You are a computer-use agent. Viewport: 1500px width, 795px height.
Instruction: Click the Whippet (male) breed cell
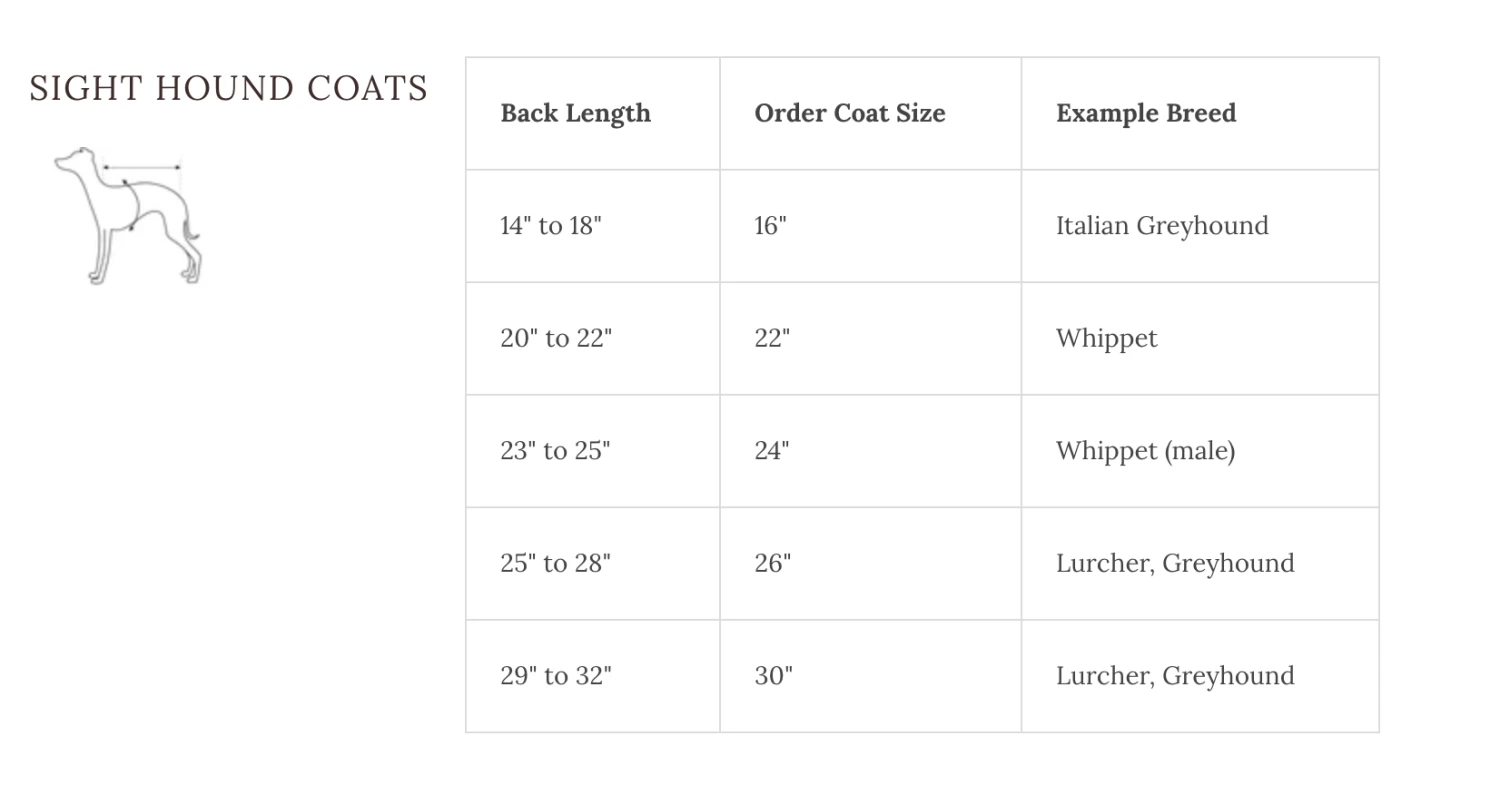coord(1145,451)
